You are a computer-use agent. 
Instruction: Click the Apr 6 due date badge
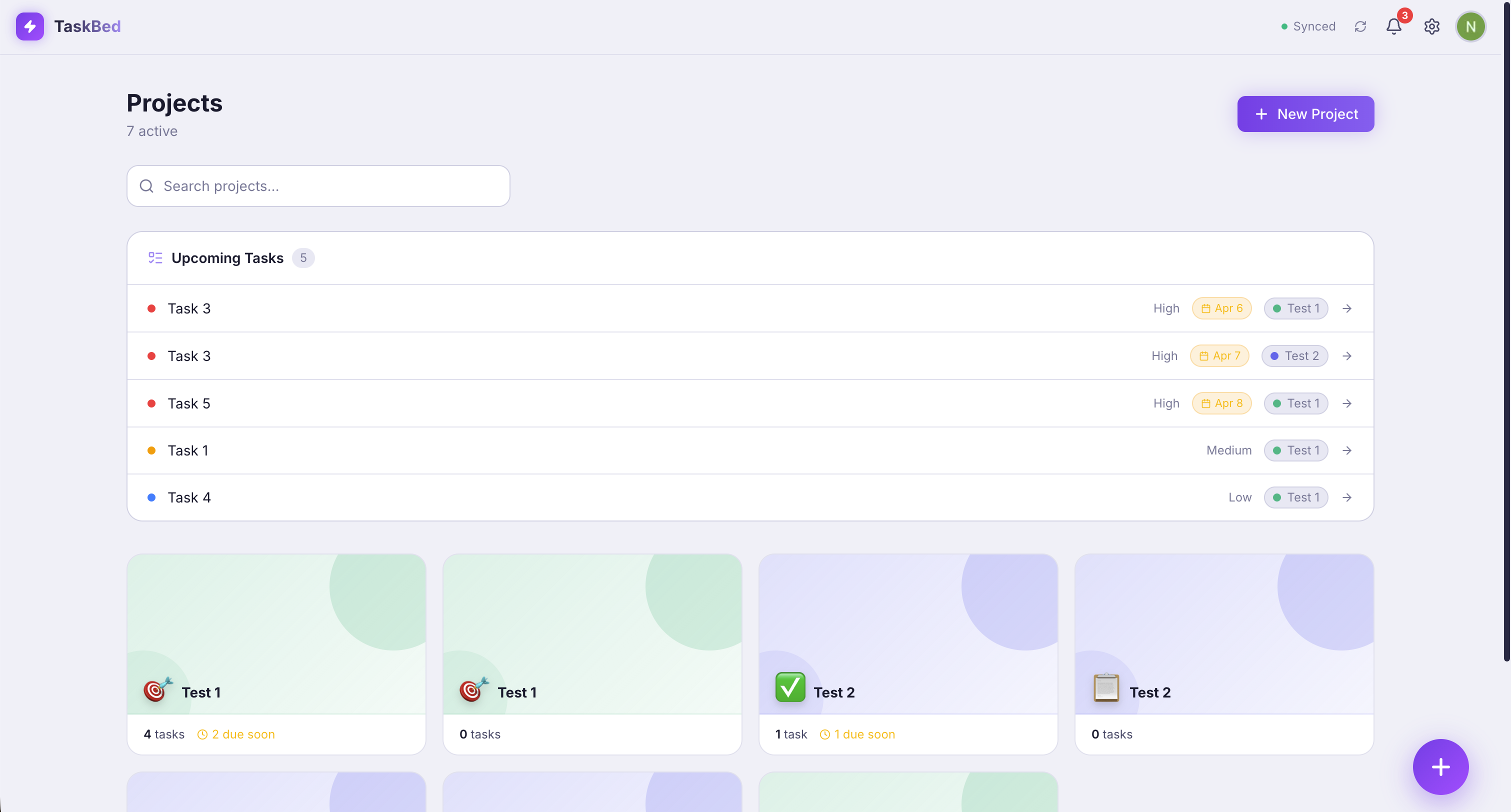coord(1221,308)
